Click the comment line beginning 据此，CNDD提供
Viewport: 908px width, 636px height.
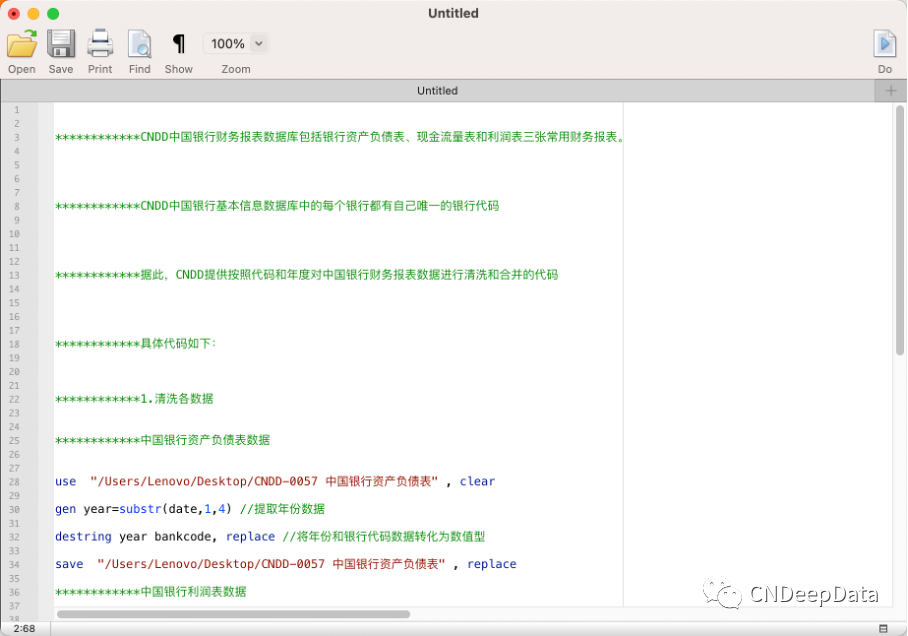(x=306, y=275)
